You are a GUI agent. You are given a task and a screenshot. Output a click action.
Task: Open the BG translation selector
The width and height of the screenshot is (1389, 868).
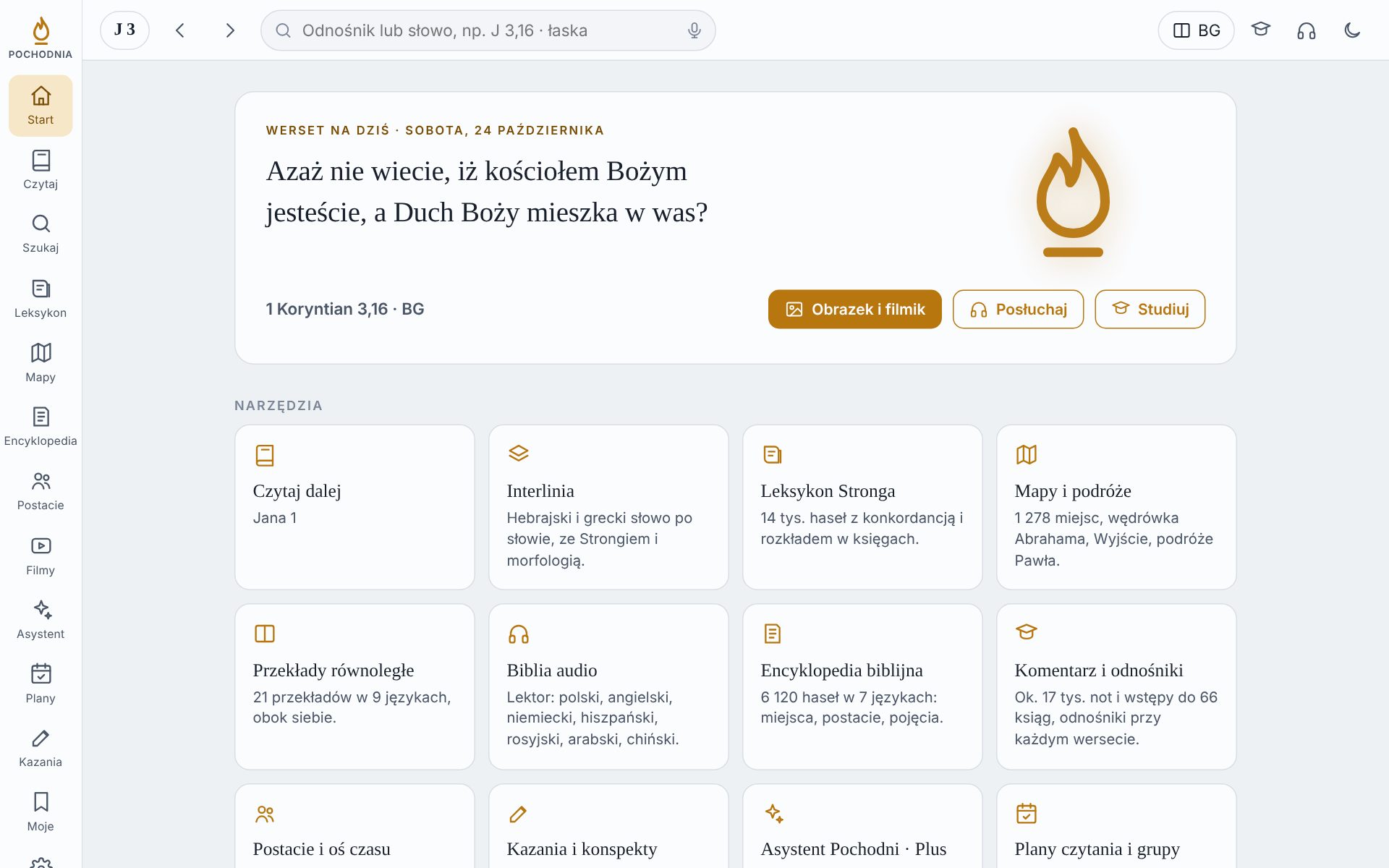click(1196, 30)
